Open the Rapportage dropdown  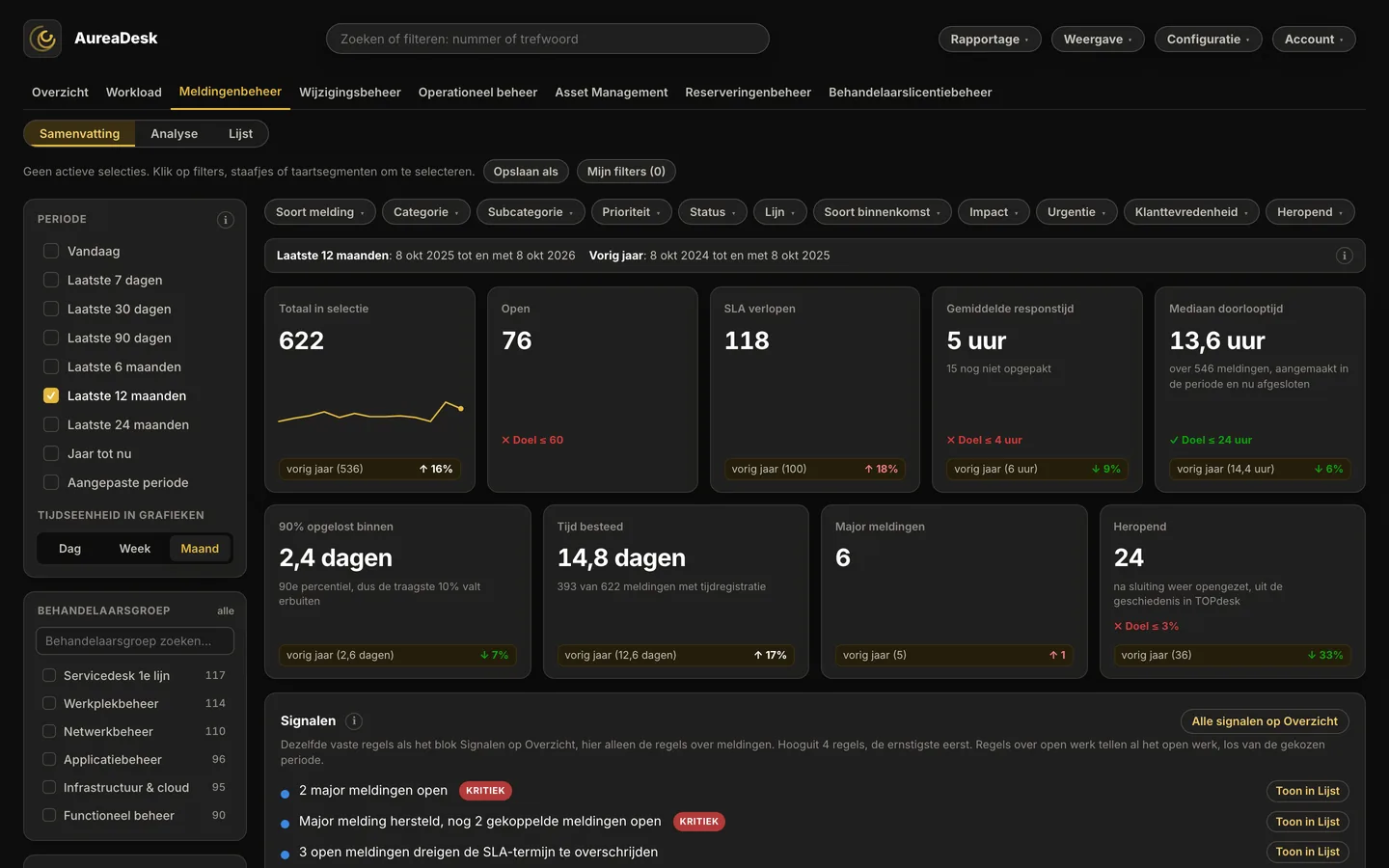click(x=990, y=39)
